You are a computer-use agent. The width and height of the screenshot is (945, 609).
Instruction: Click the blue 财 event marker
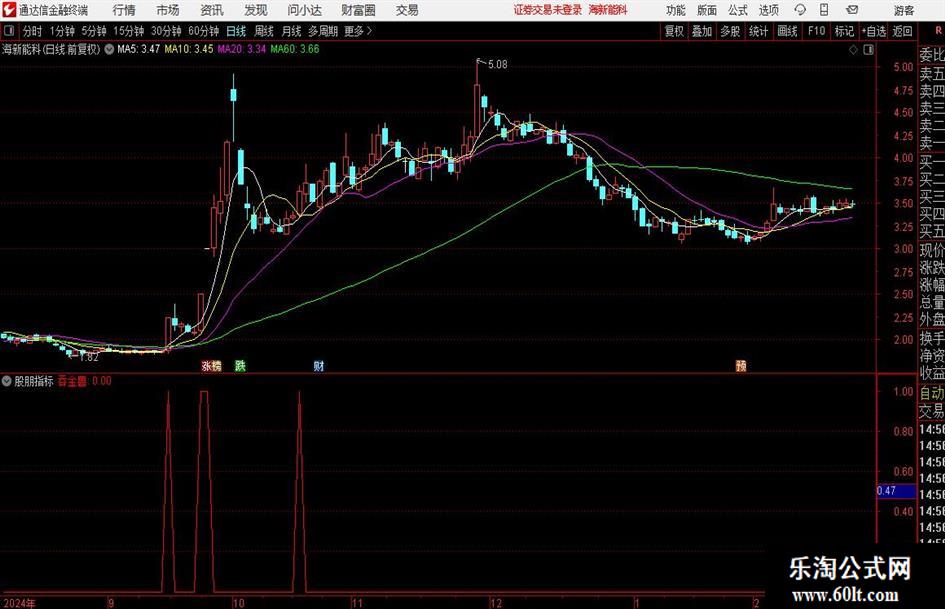tap(319, 365)
